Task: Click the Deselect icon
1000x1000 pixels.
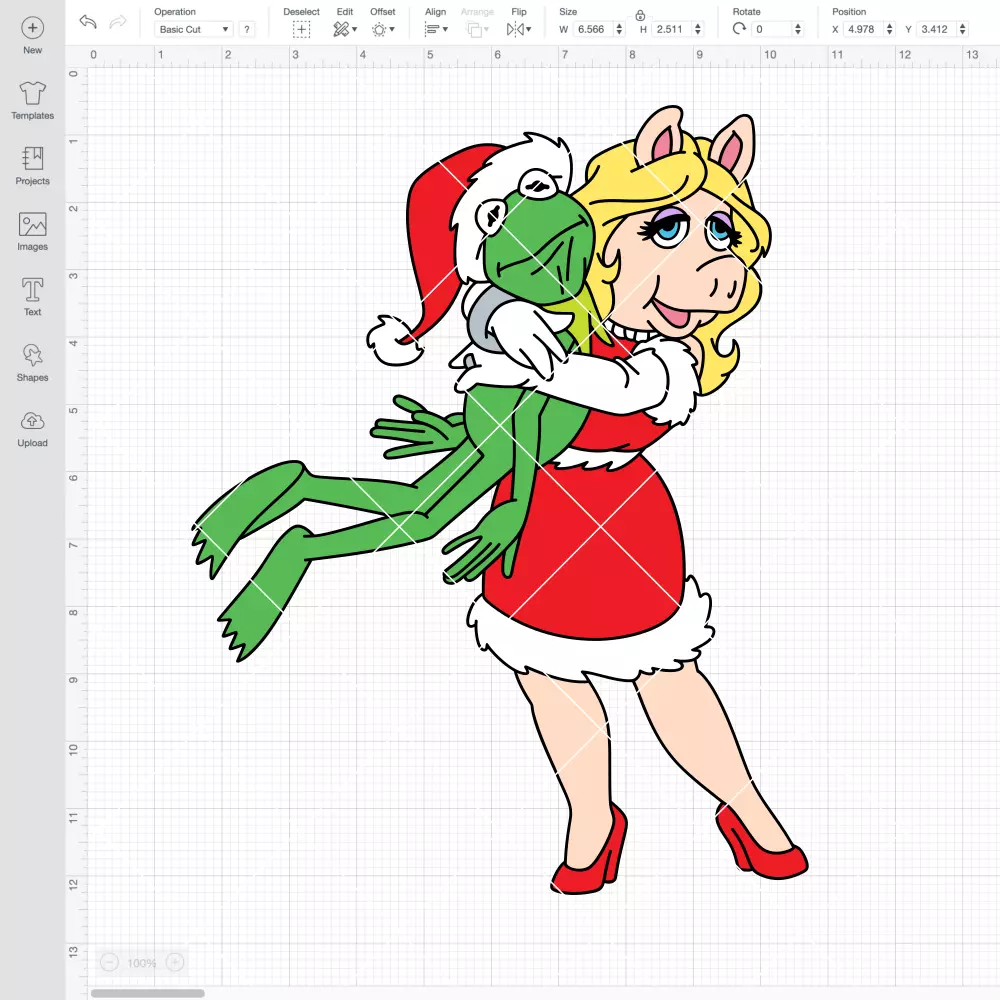Action: point(302,29)
